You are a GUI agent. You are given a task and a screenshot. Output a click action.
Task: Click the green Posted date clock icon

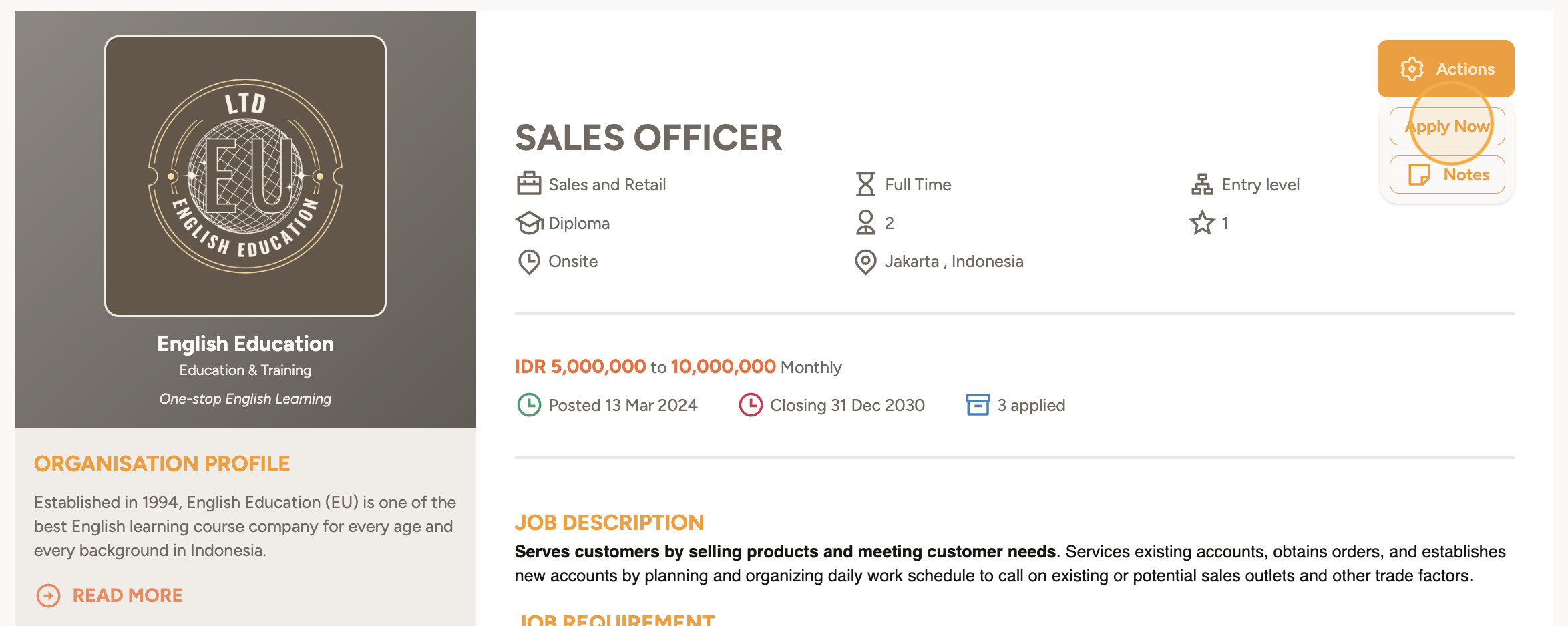click(x=529, y=405)
